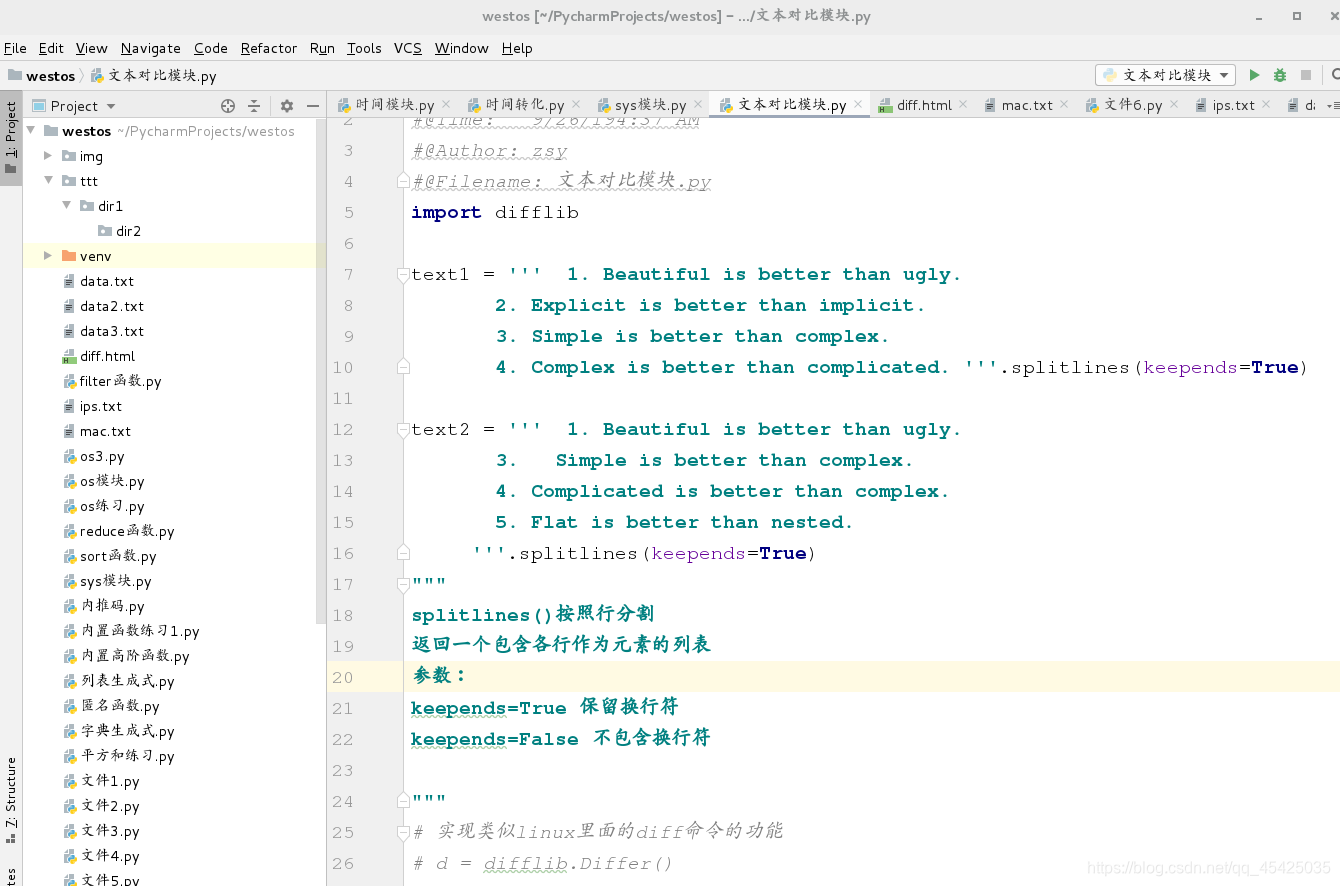Select reduce函数.py in project tree
The width and height of the screenshot is (1340, 886).
tap(127, 531)
